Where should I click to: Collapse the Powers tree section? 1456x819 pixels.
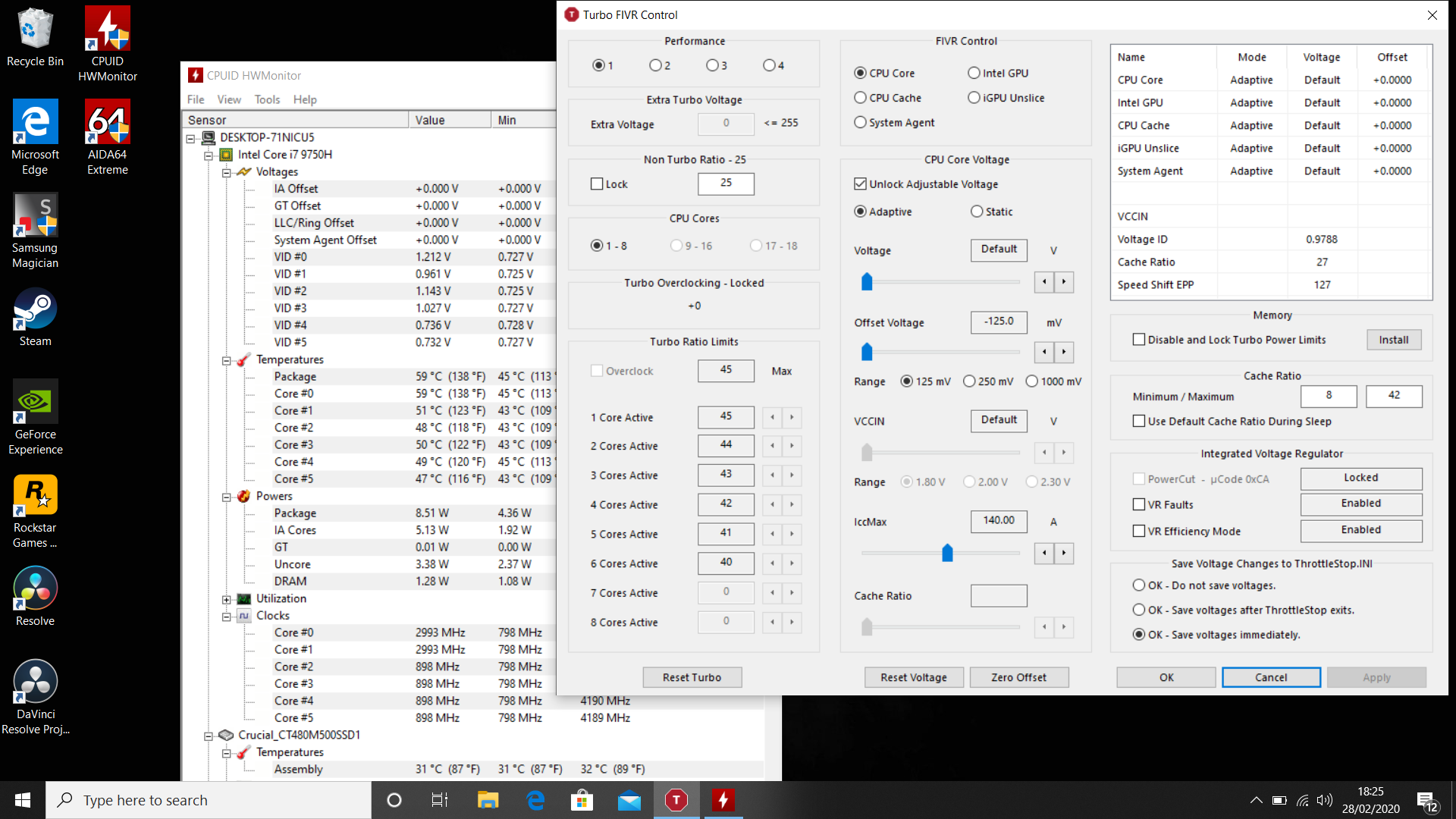coord(226,497)
